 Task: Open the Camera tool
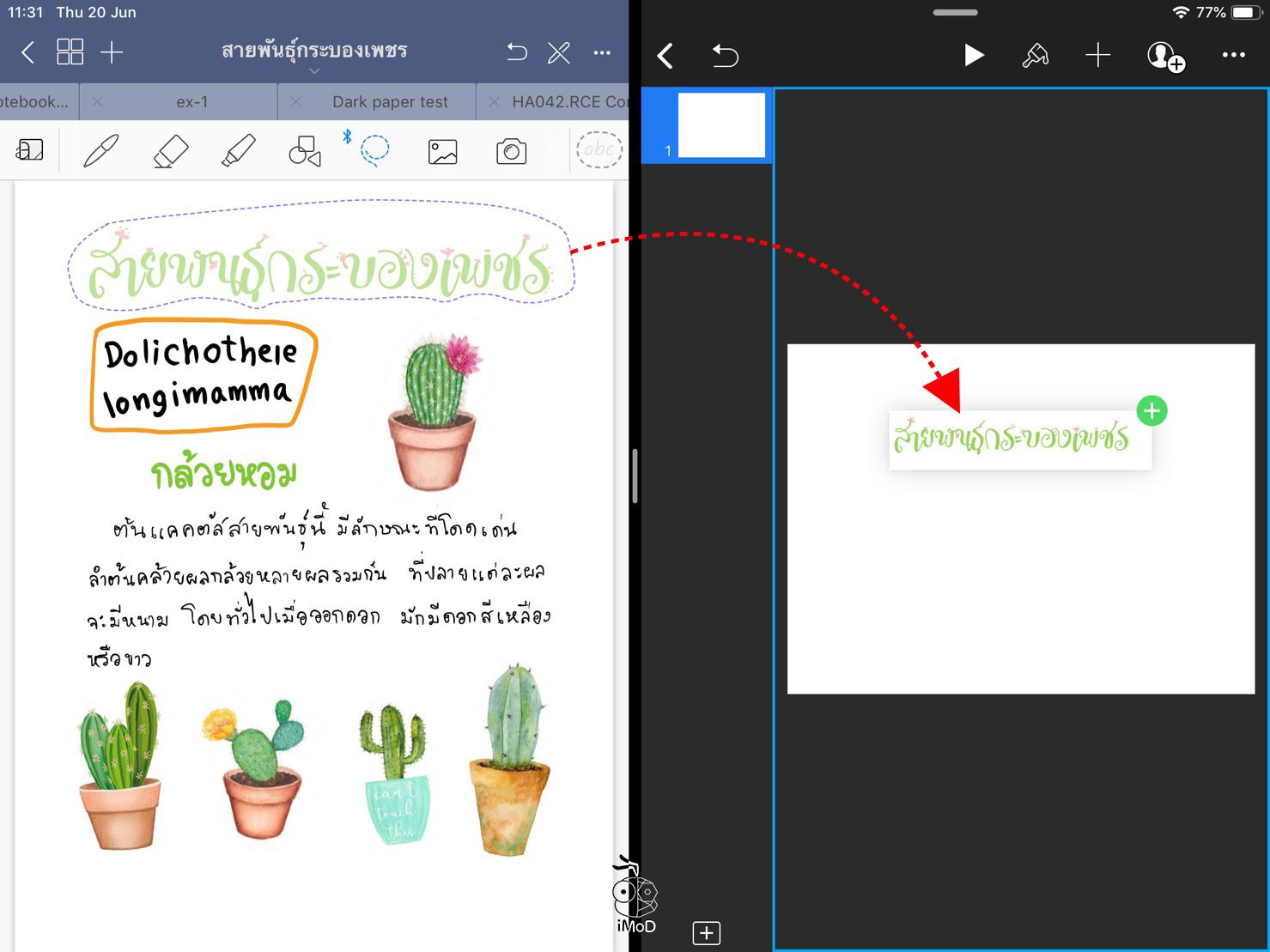pos(511,152)
